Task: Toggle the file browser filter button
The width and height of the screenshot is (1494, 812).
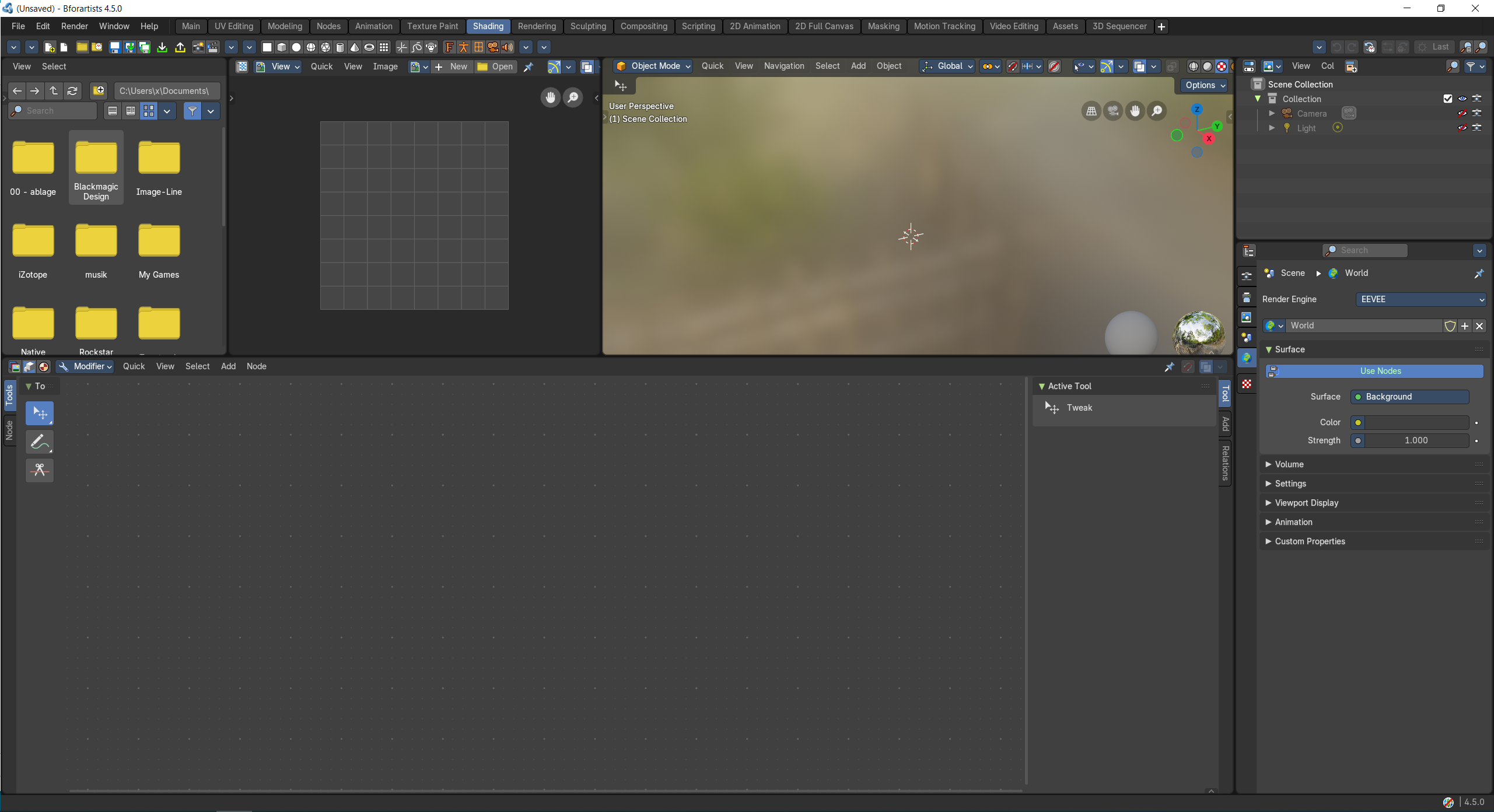Action: coord(192,111)
